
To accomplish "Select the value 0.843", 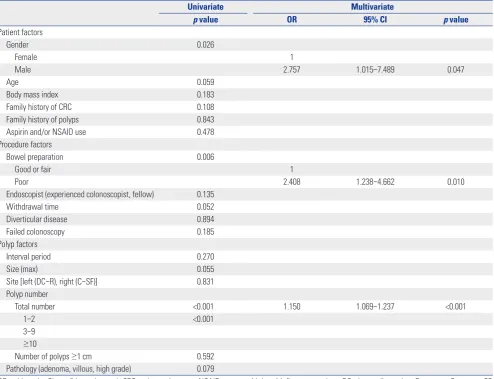I will tap(205, 119).
